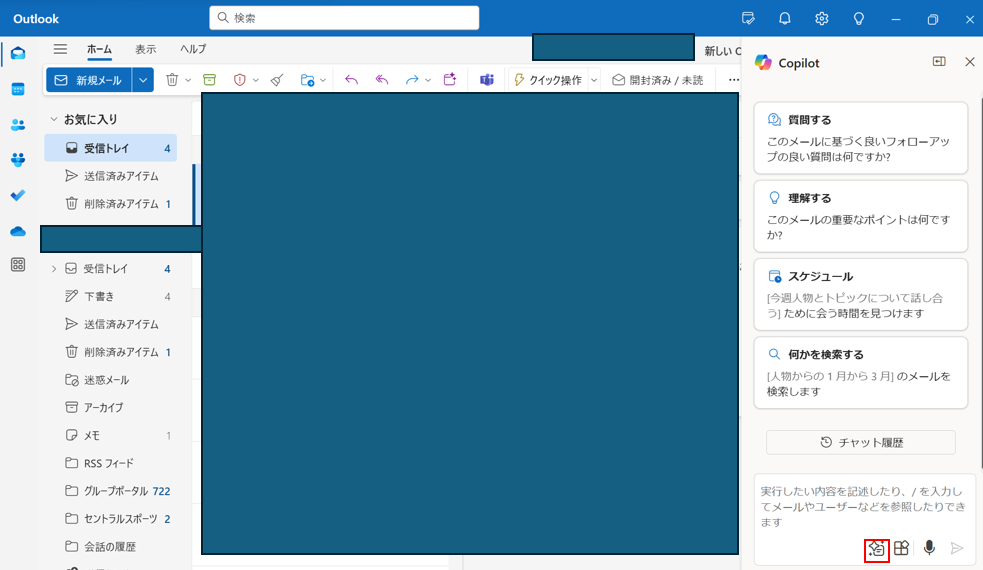Open the セントラルスポーツ folder
The height and width of the screenshot is (570, 983).
[110, 519]
